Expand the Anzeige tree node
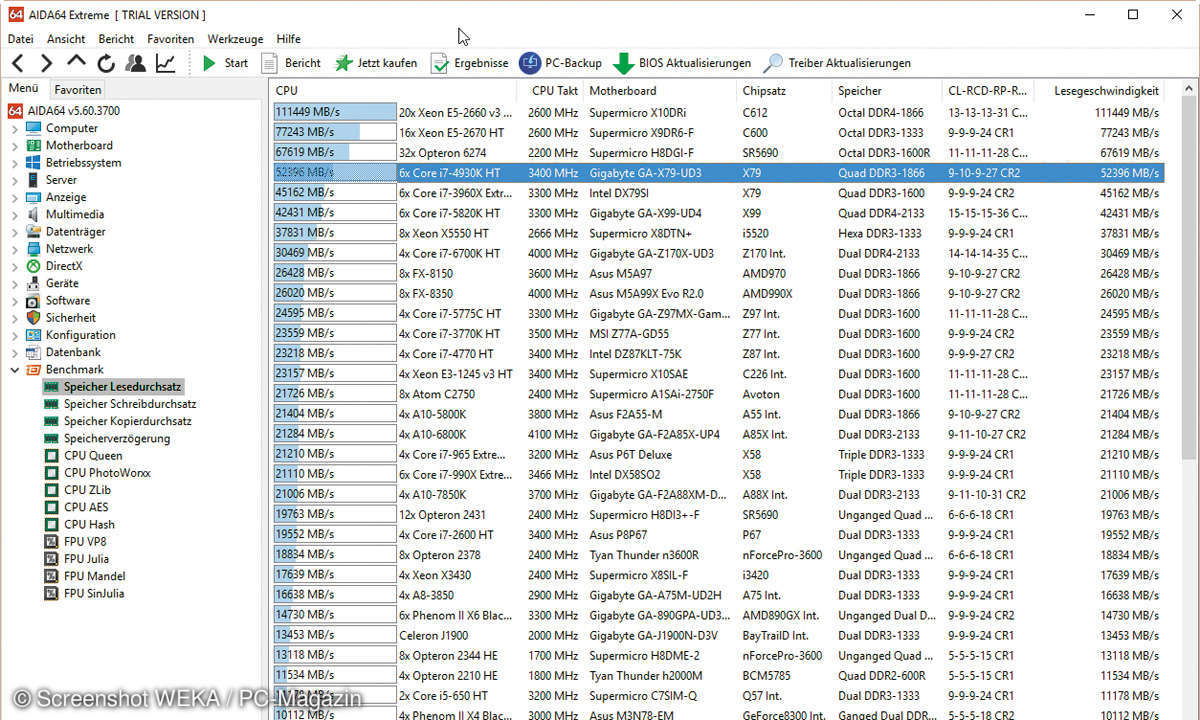The width and height of the screenshot is (1200, 720). tap(14, 197)
